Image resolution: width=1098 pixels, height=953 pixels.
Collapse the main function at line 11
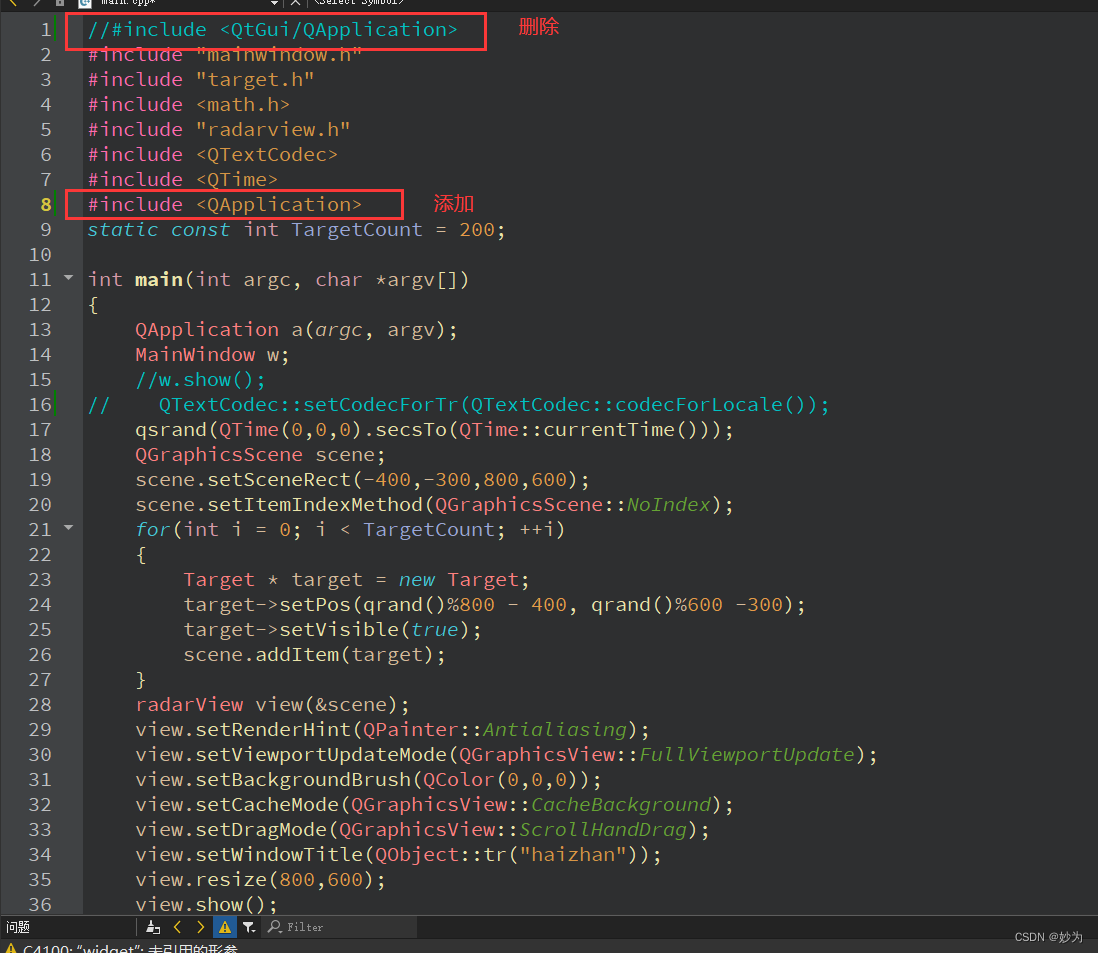pos(67,279)
